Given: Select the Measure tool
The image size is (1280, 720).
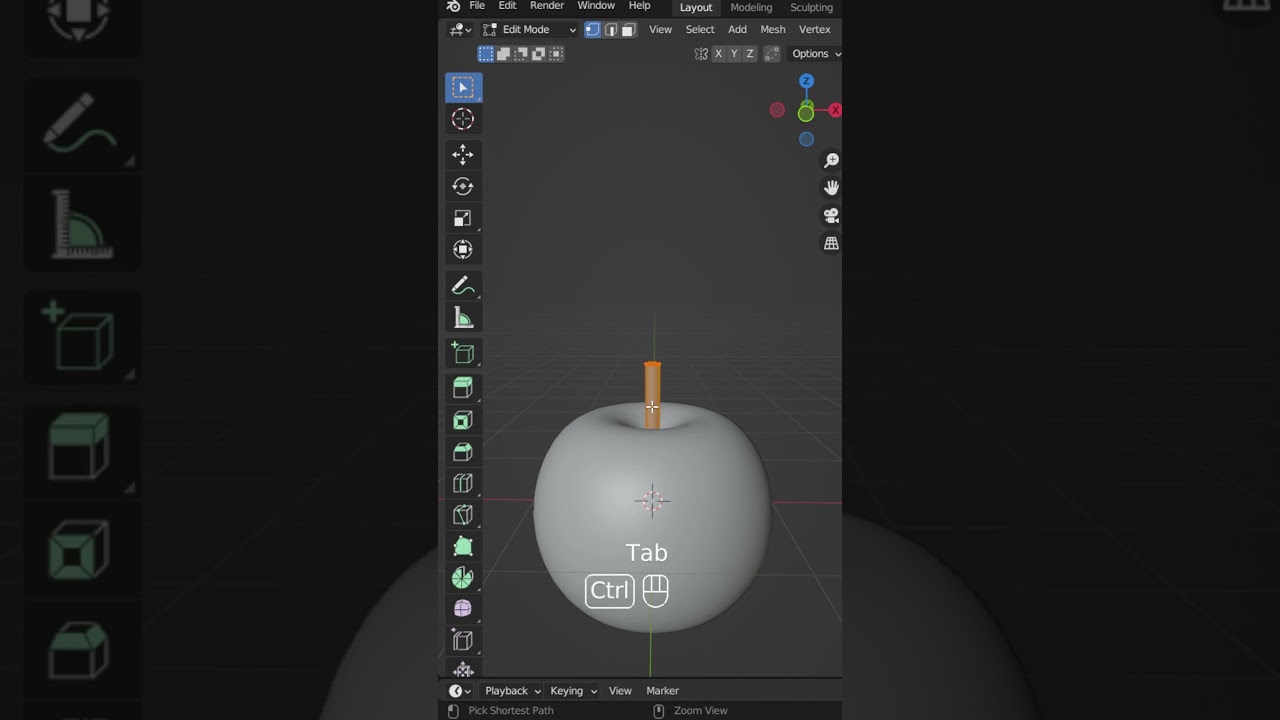Looking at the screenshot, I should (x=463, y=318).
